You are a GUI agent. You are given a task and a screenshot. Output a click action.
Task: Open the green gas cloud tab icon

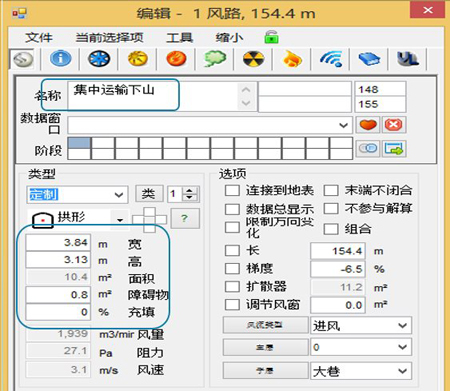(215, 59)
